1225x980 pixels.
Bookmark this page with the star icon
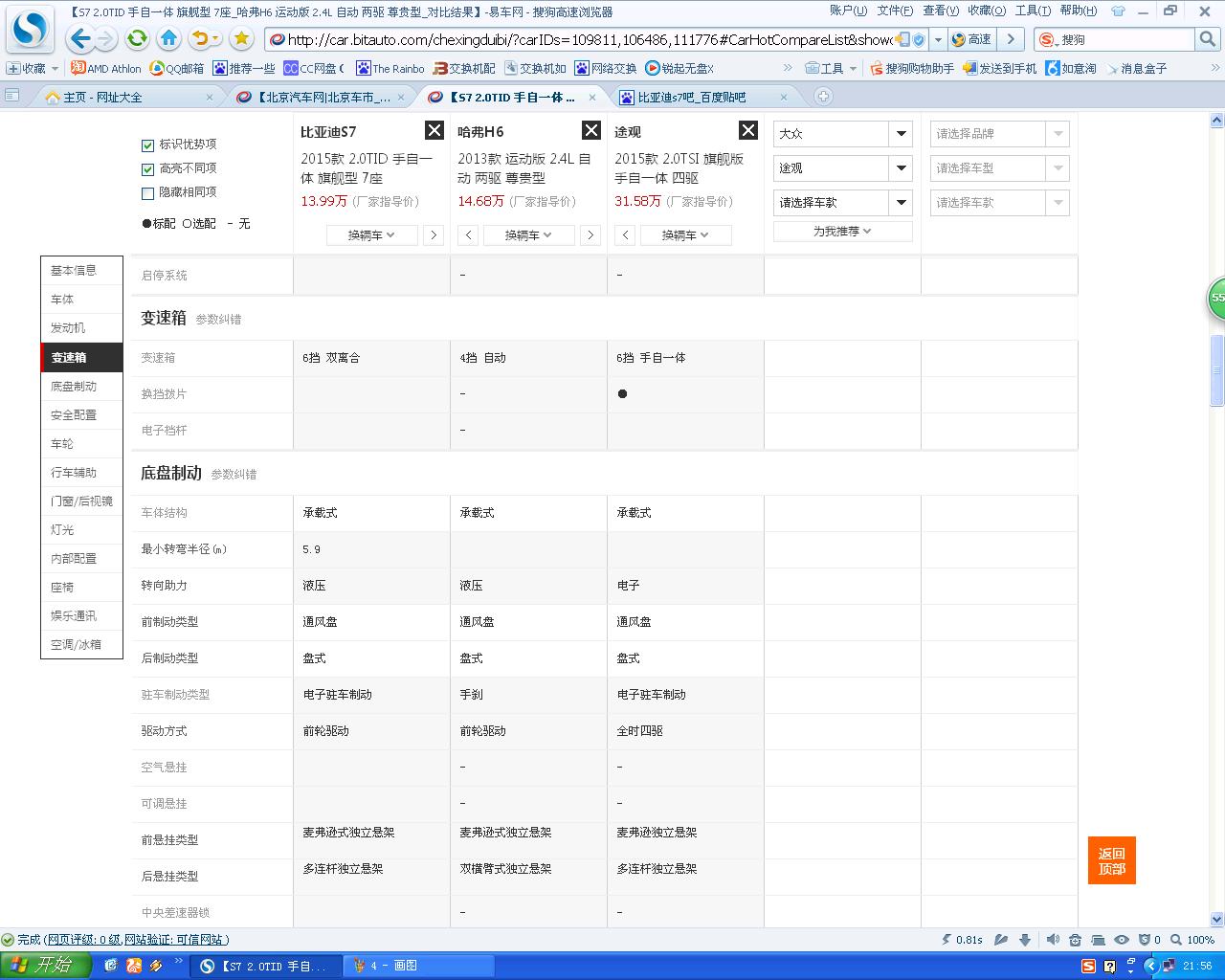coord(241,39)
